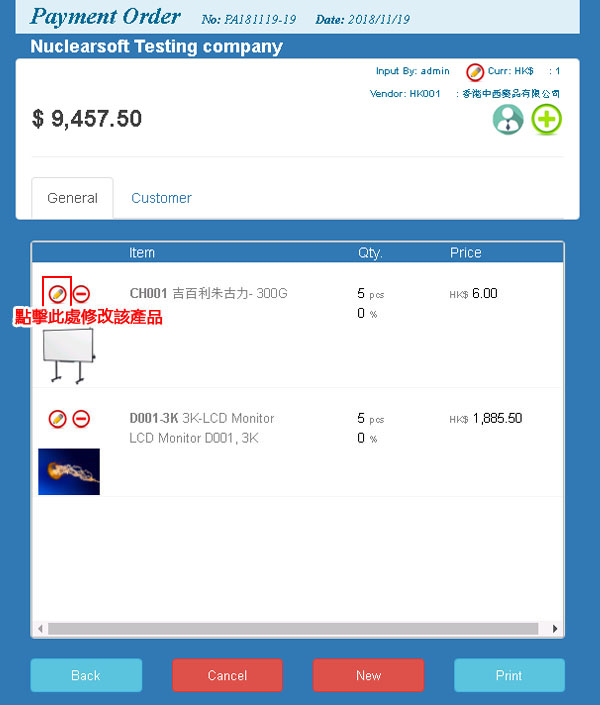This screenshot has height=705, width=600.
Task: Open the jellyfish product thumbnail
Action: (69, 472)
